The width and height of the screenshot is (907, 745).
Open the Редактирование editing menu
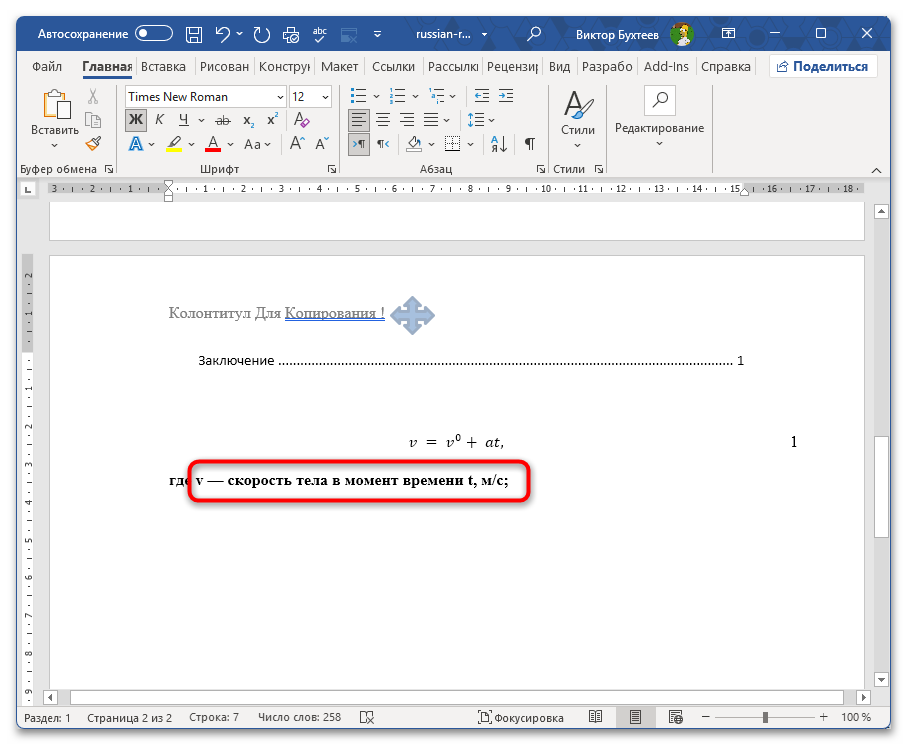tap(659, 118)
